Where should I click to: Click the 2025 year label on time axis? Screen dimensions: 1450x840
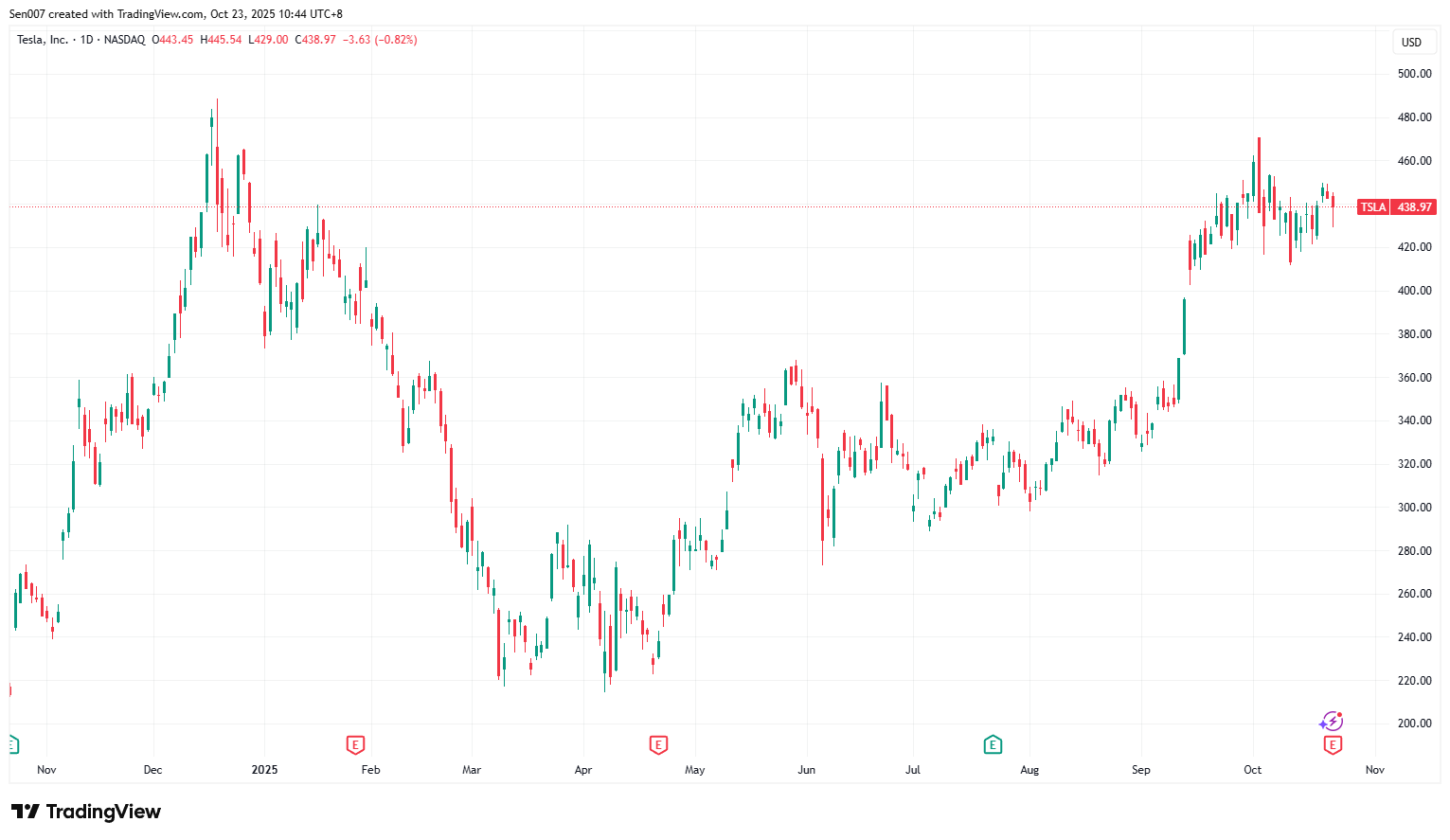click(x=264, y=770)
